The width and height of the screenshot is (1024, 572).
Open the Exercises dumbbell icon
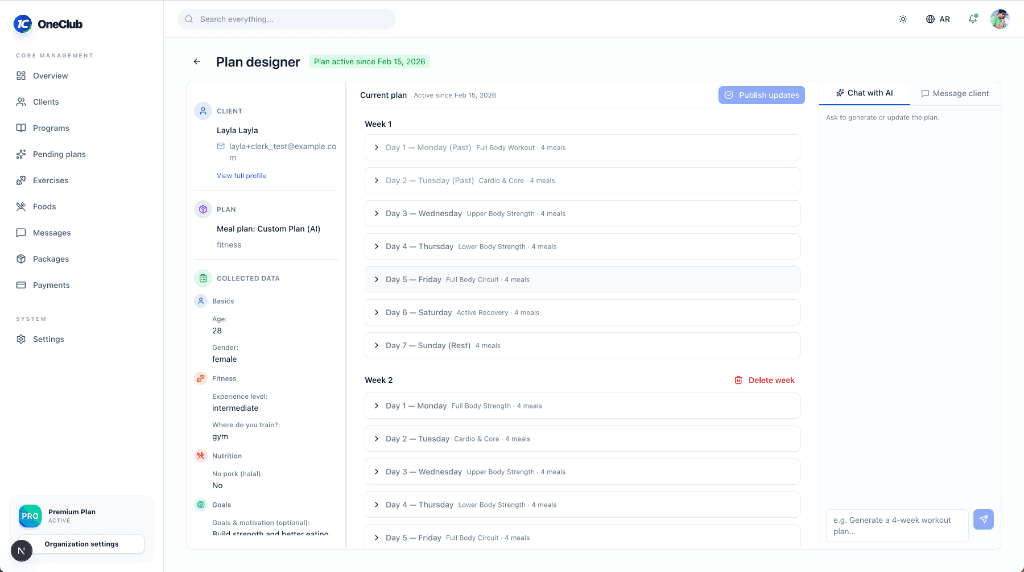point(21,180)
